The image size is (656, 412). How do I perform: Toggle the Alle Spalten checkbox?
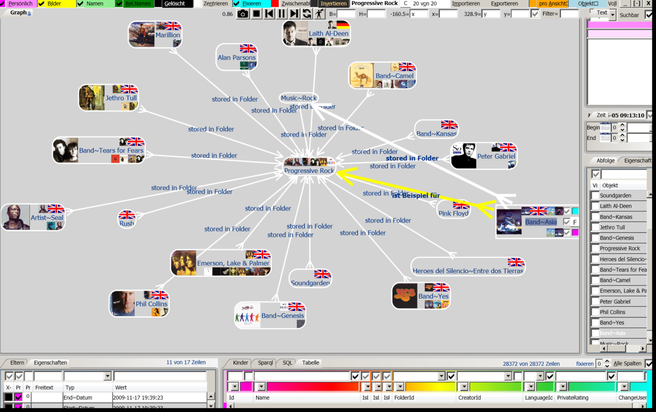coord(648,363)
